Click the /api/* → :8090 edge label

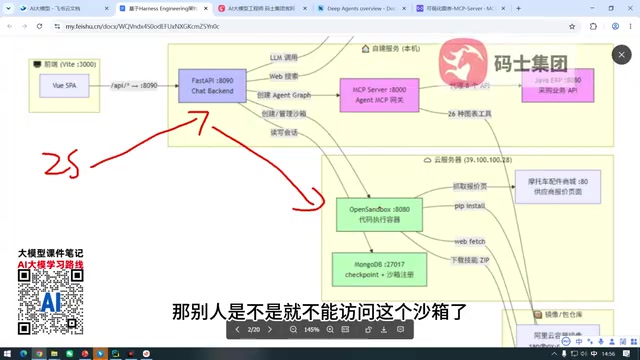coord(134,86)
